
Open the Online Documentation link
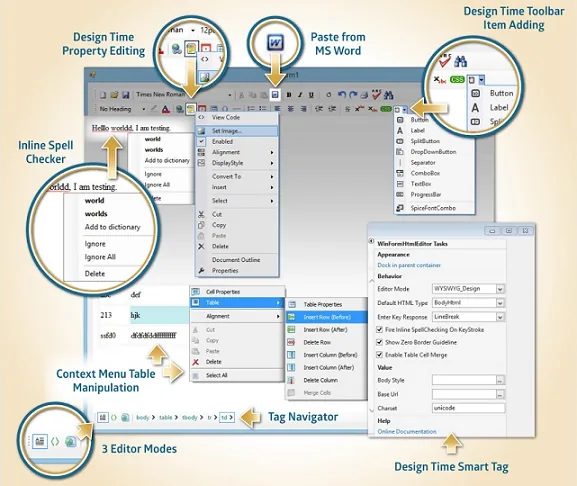(407, 432)
